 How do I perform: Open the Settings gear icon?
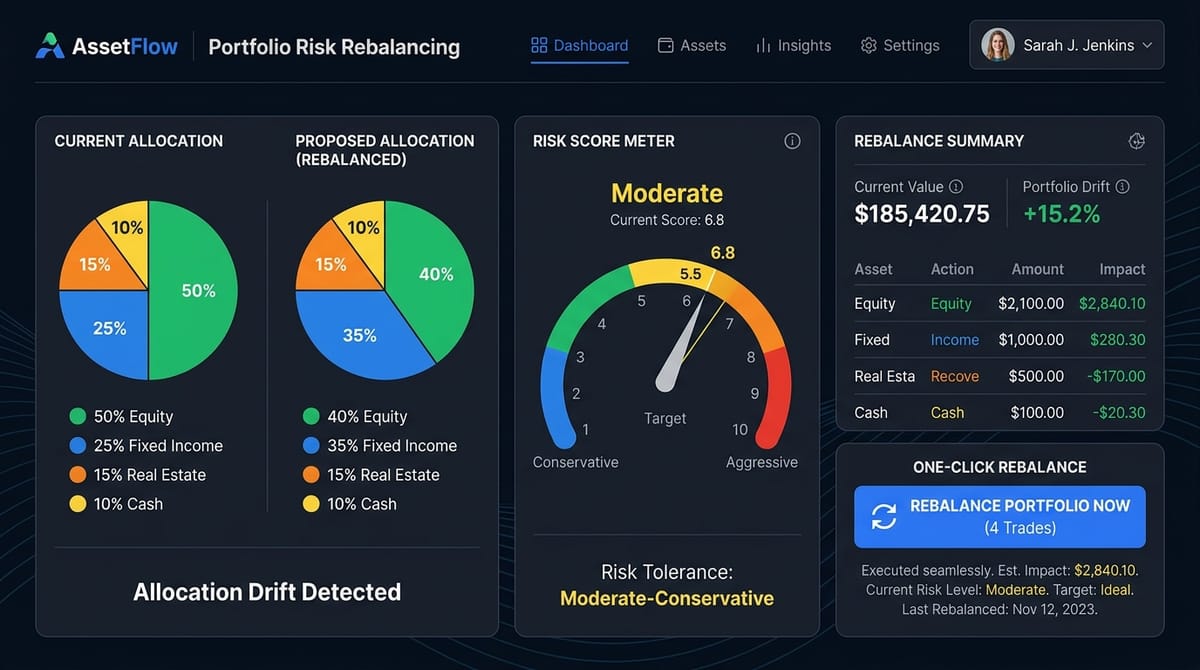click(x=868, y=45)
